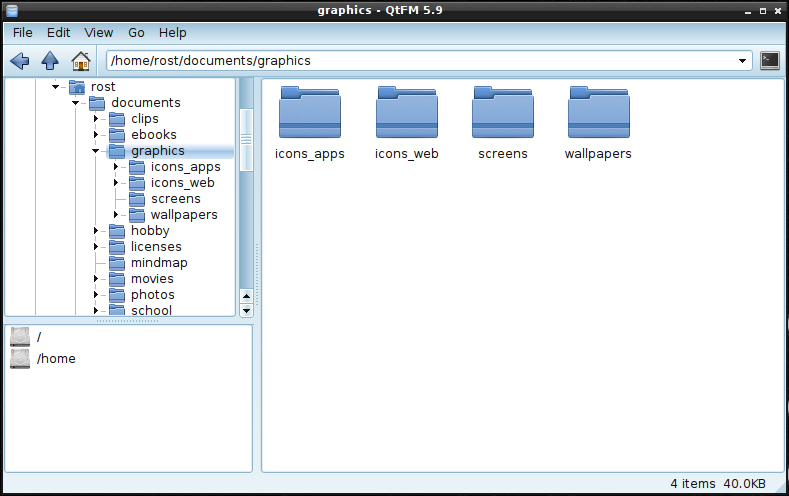This screenshot has height=496, width=789.
Task: Expand the licenses tree node
Action: [96, 246]
